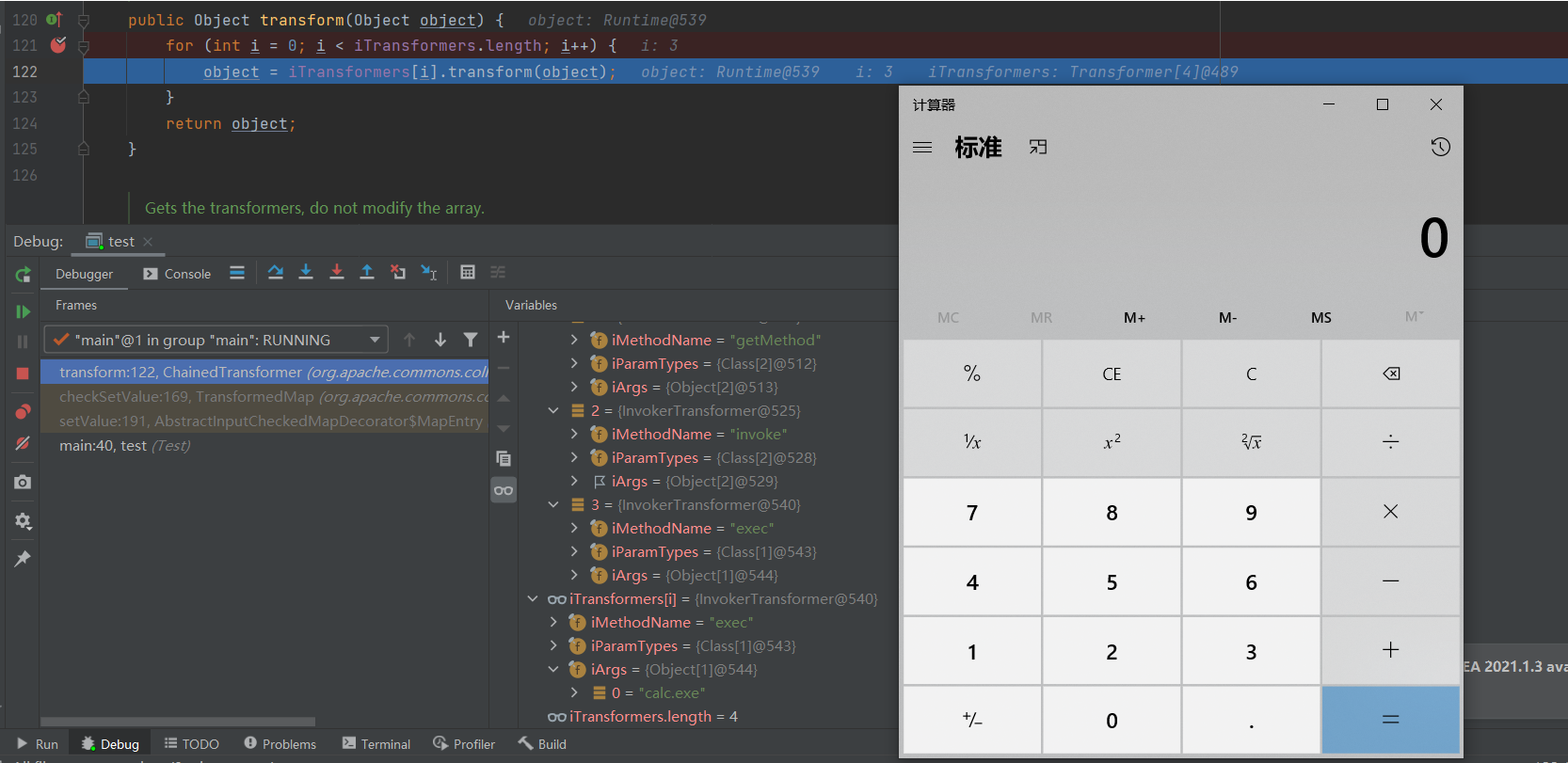This screenshot has width=1568, height=763.
Task: Click the Calculator backspace button
Action: [x=1390, y=374]
